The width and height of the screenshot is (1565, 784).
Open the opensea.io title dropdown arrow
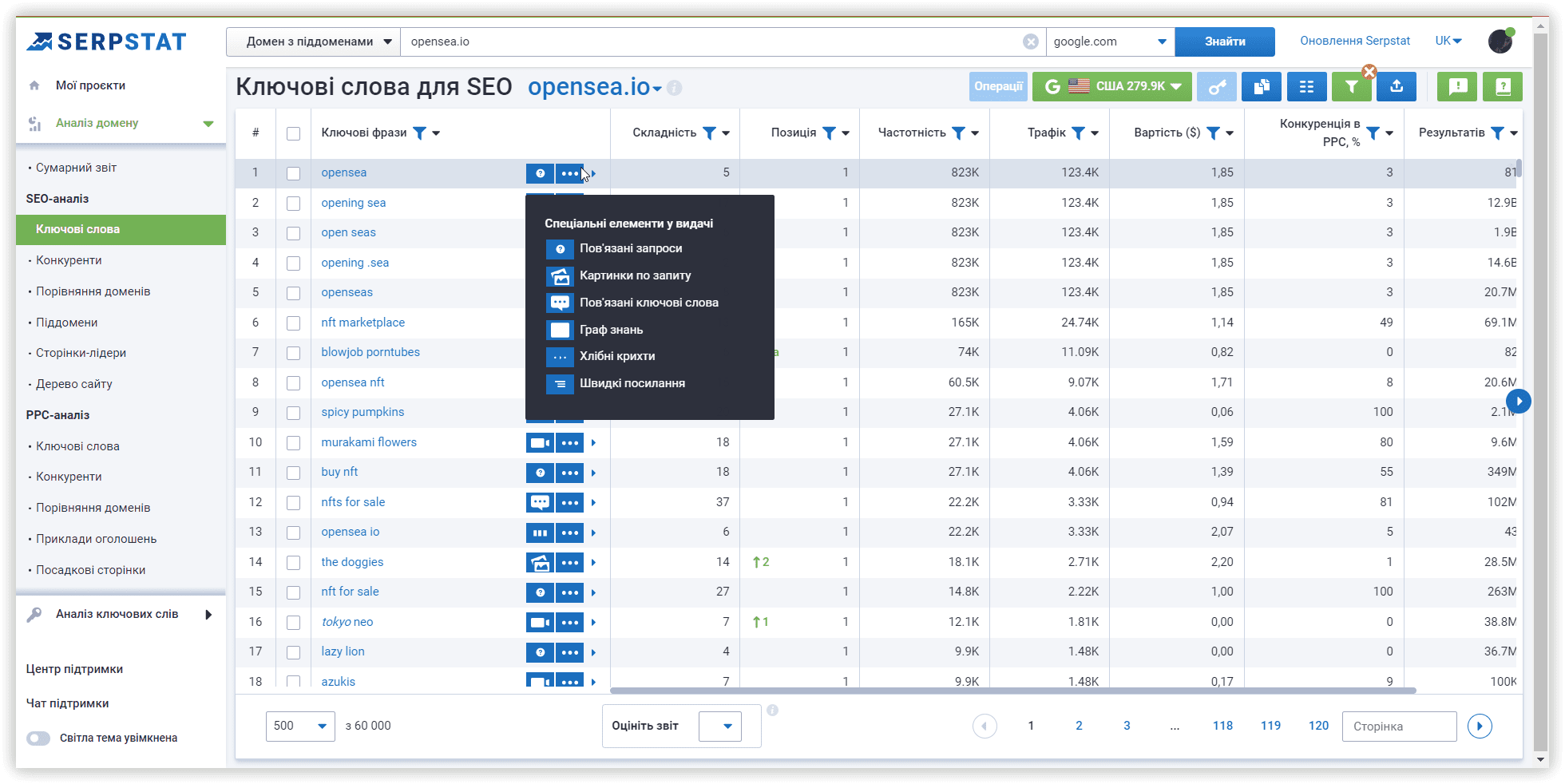657,89
